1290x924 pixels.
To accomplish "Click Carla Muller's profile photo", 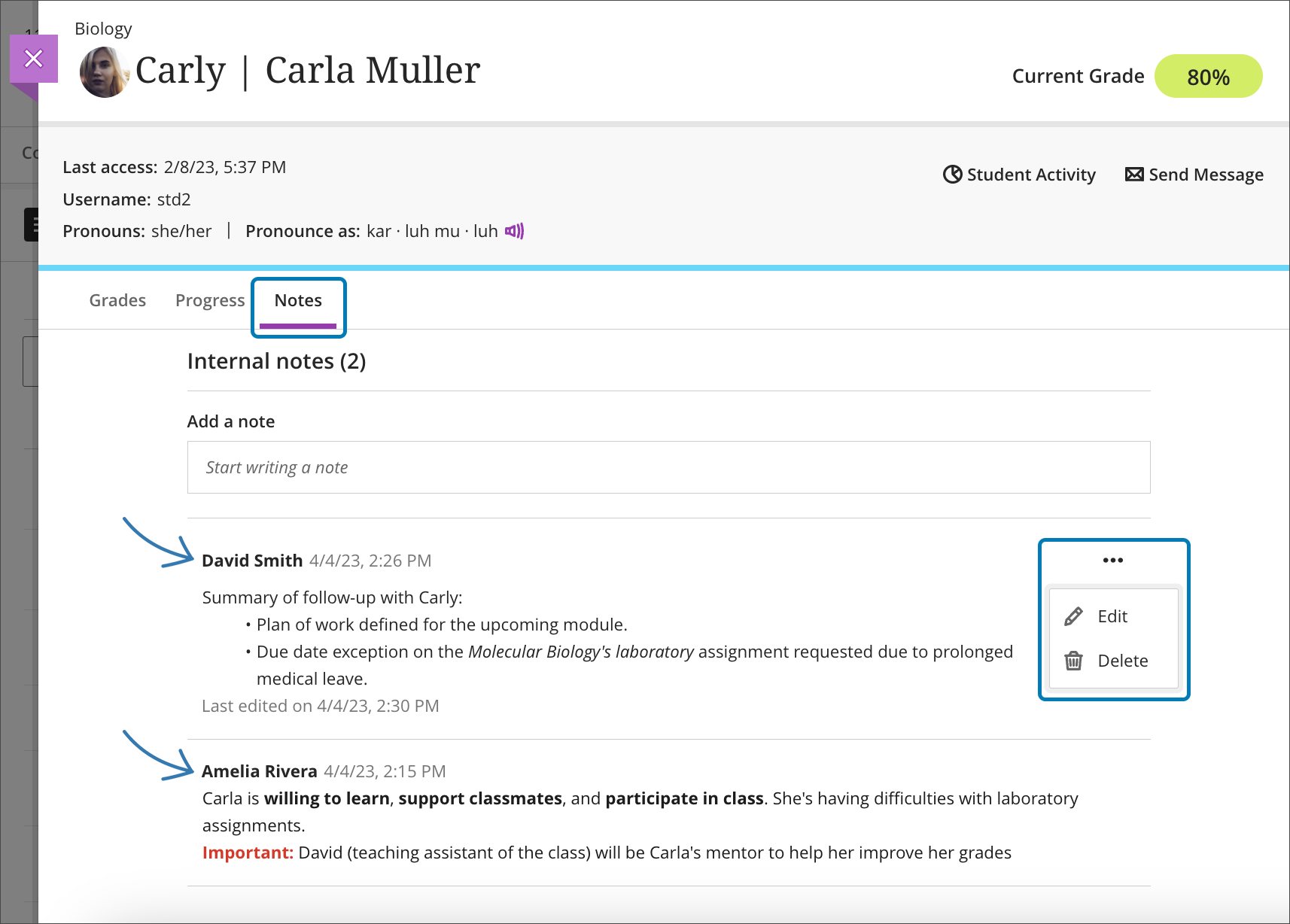I will (x=104, y=72).
